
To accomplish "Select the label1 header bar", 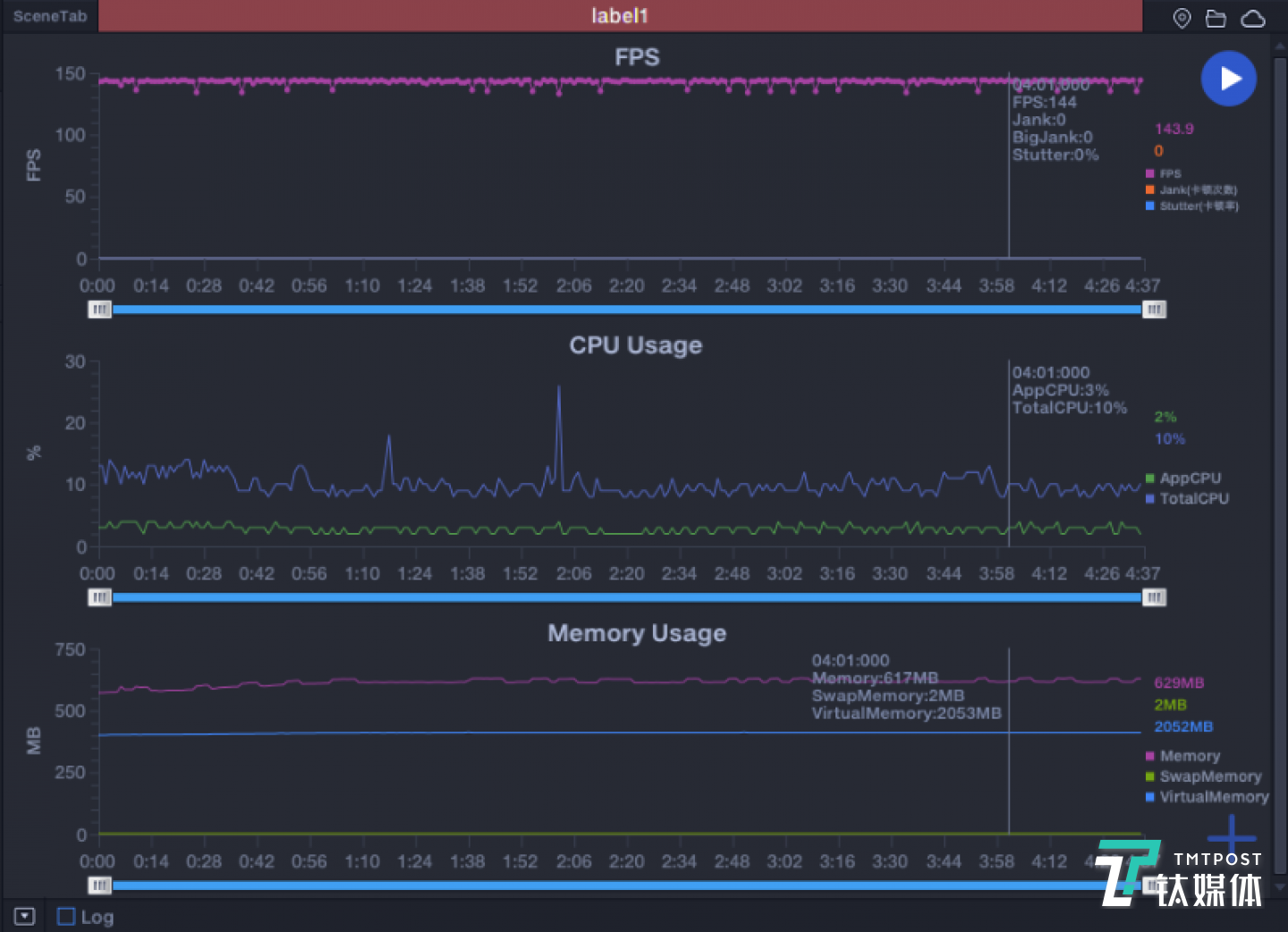I will coord(620,16).
